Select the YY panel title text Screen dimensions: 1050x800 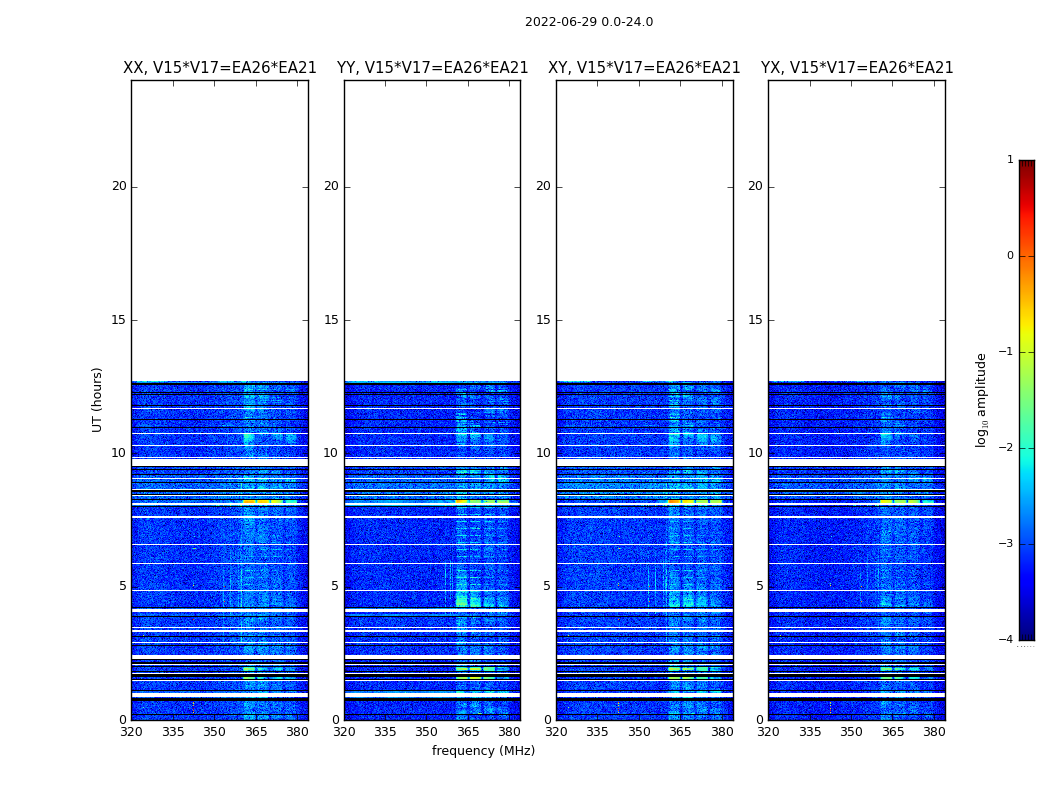432,68
